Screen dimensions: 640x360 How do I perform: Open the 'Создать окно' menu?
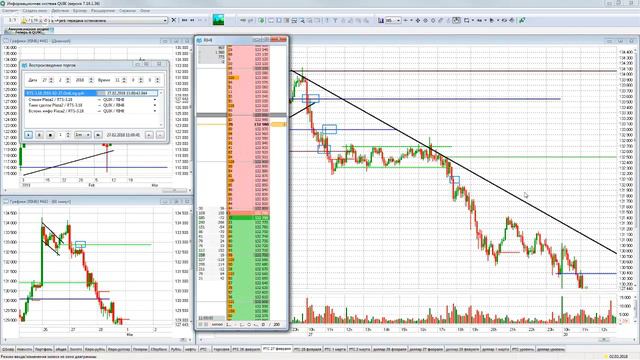coord(34,11)
